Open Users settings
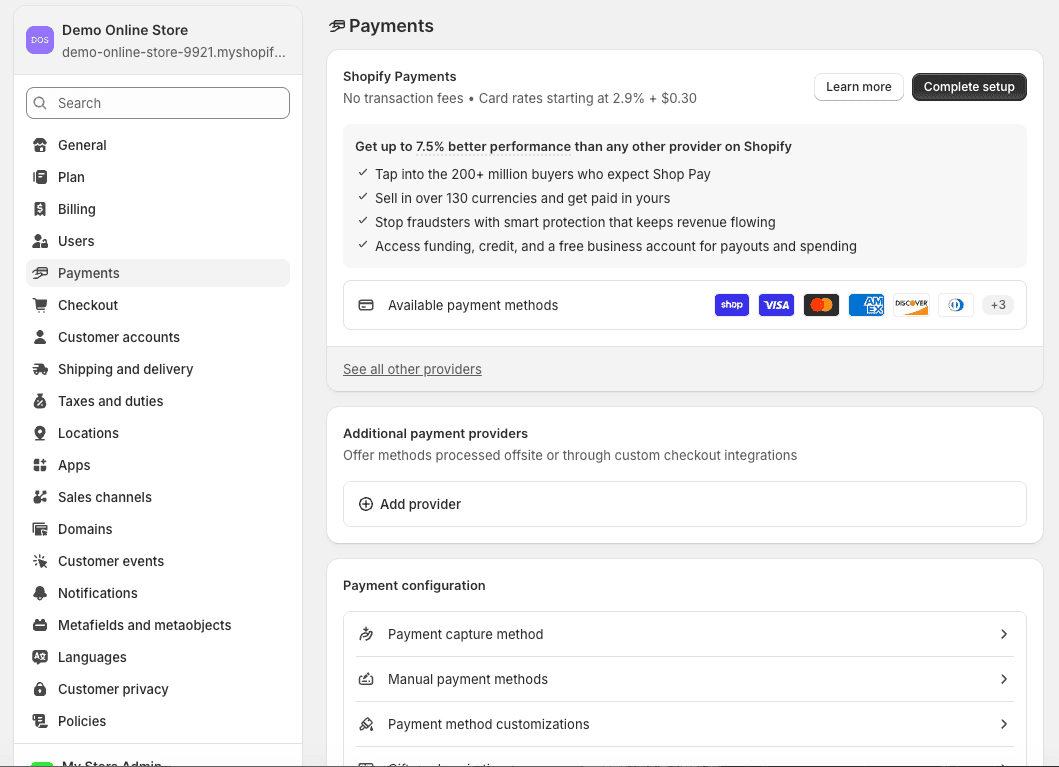 158,241
